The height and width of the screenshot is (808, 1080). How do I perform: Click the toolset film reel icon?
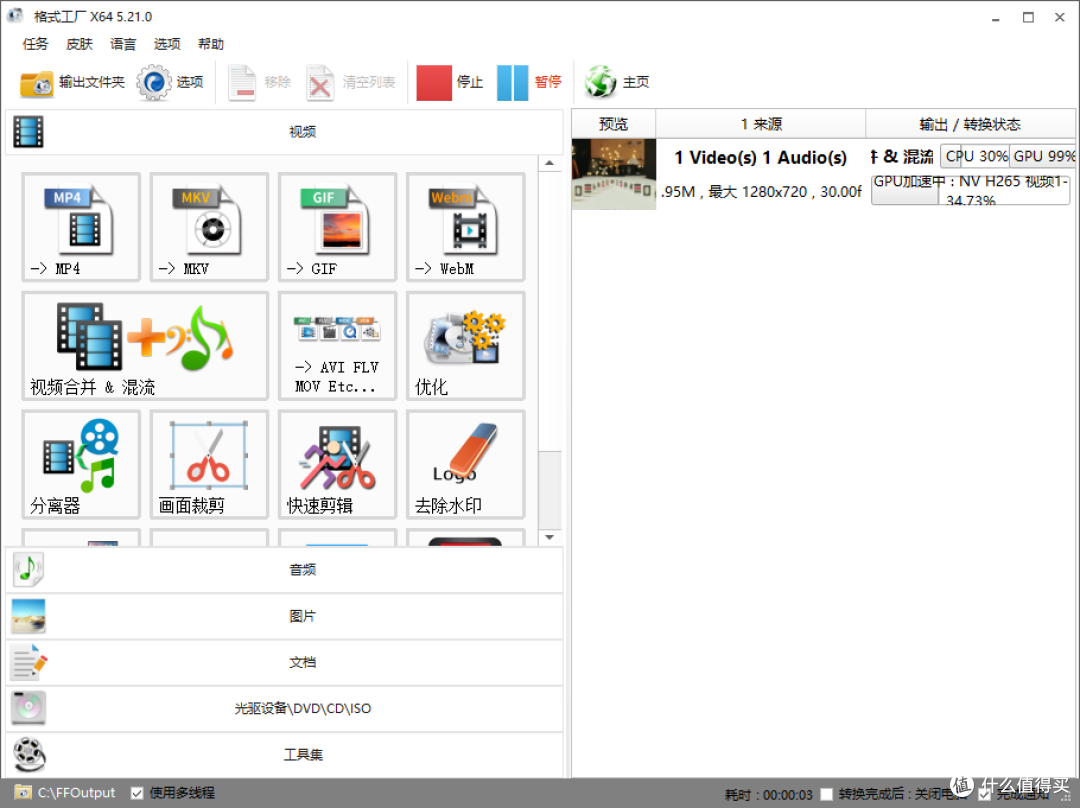29,754
